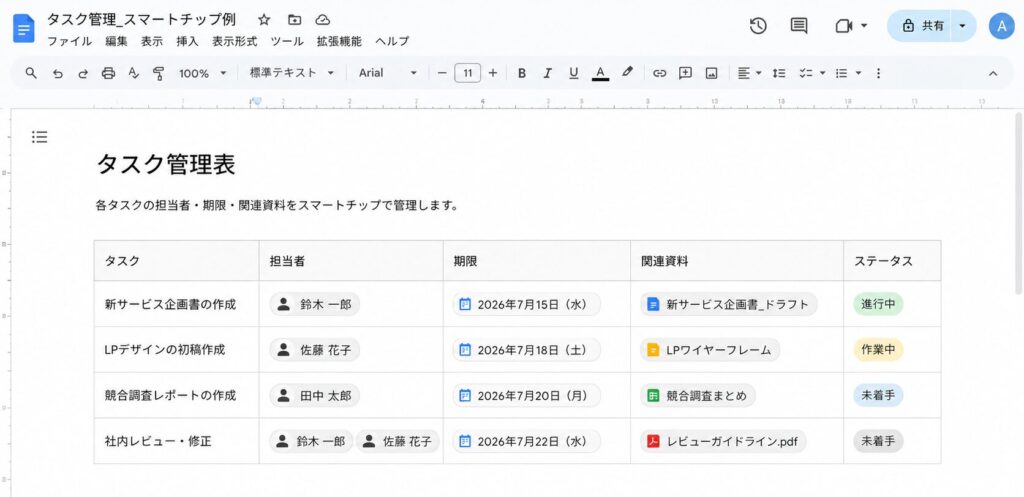
Task: Open the more options three-dot menu
Action: [x=878, y=73]
